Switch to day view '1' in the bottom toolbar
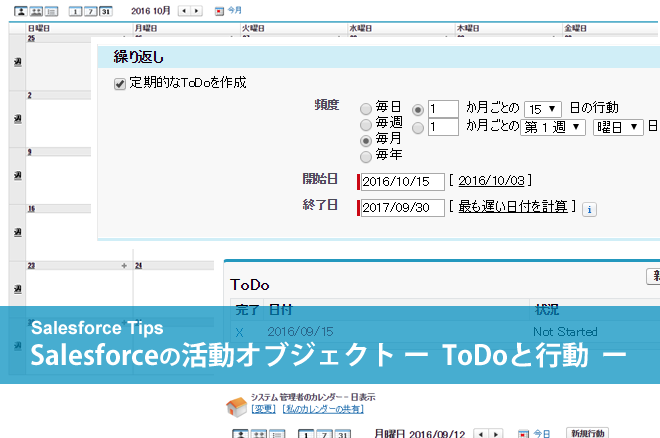Viewport: 660px width, 438px height. (306, 434)
